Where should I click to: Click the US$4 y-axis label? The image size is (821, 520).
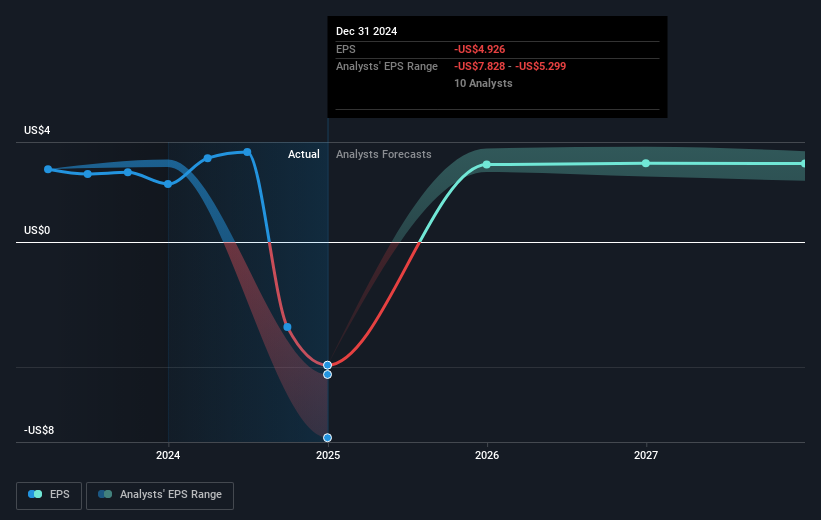click(37, 130)
